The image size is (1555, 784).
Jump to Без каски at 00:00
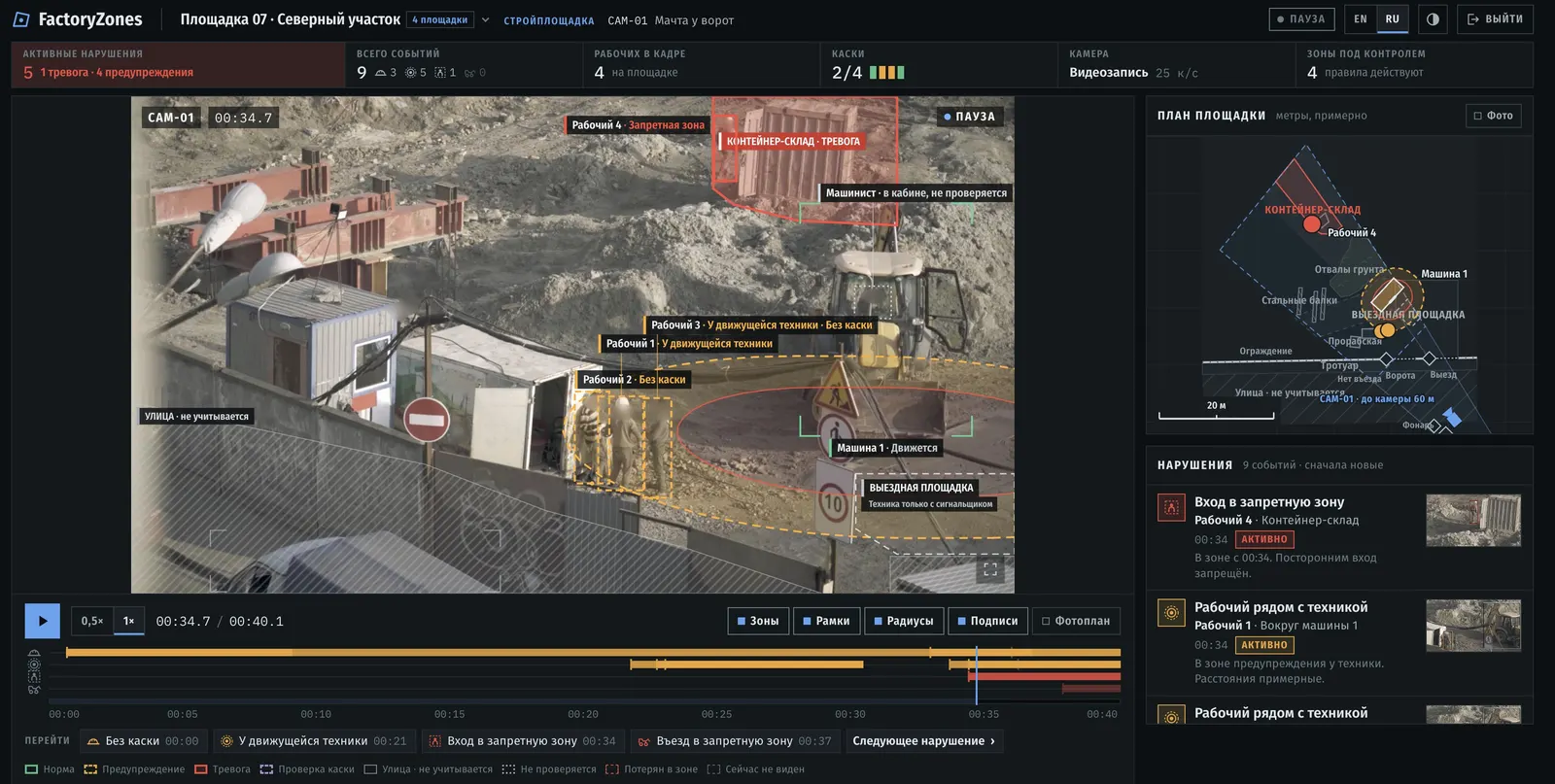(143, 741)
